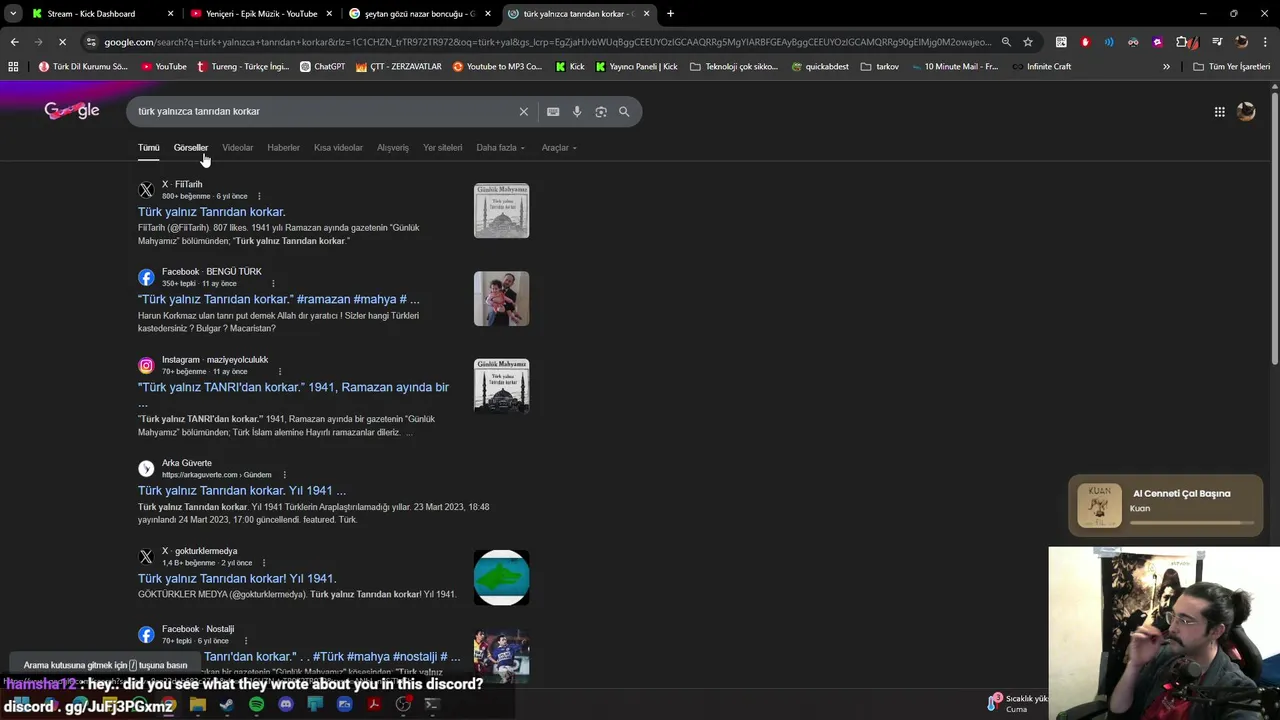This screenshot has width=1280, height=720.
Task: Open Adobe Acrobat from the taskbar
Action: (374, 705)
